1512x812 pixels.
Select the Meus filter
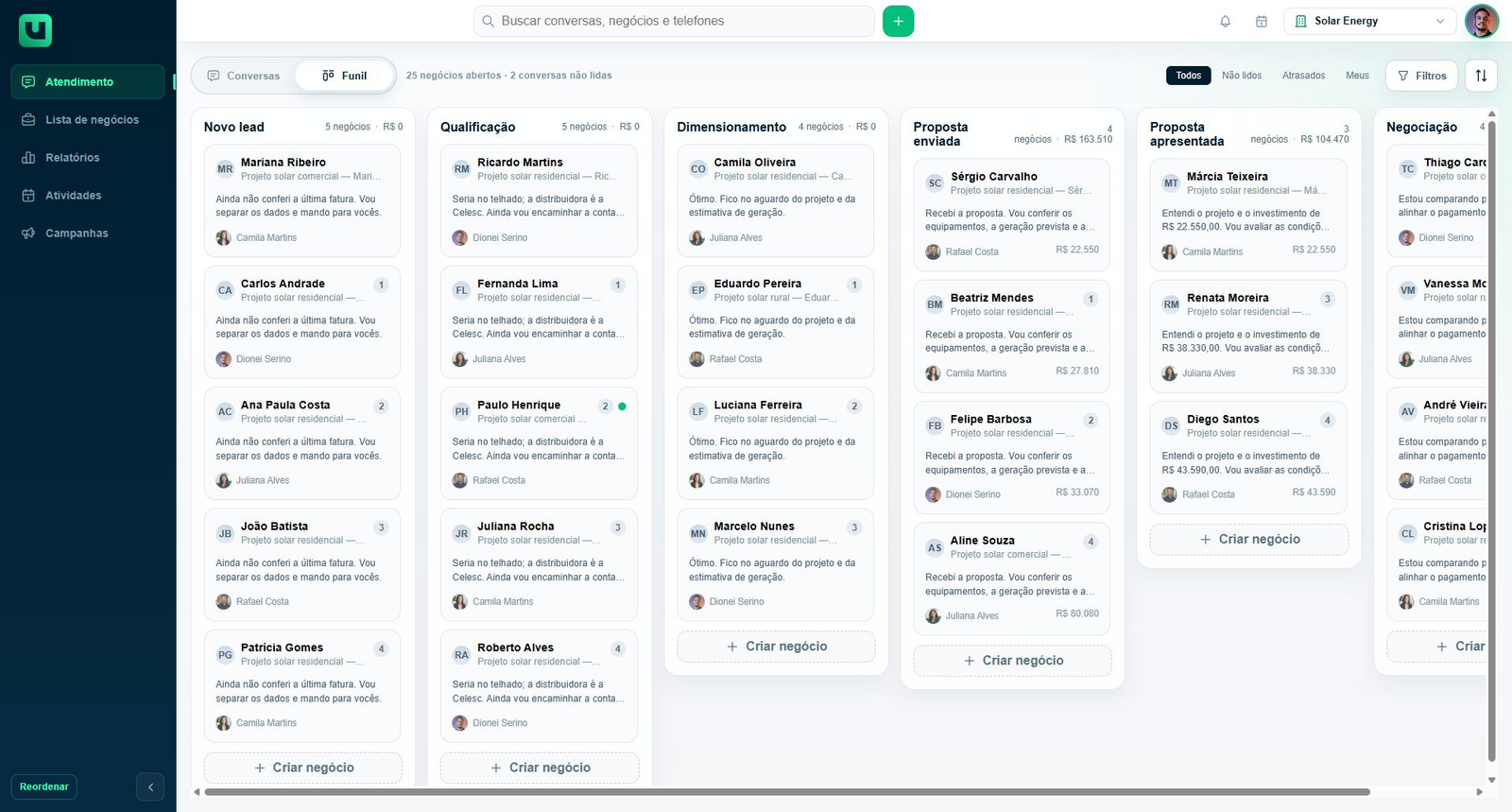pyautogui.click(x=1357, y=76)
